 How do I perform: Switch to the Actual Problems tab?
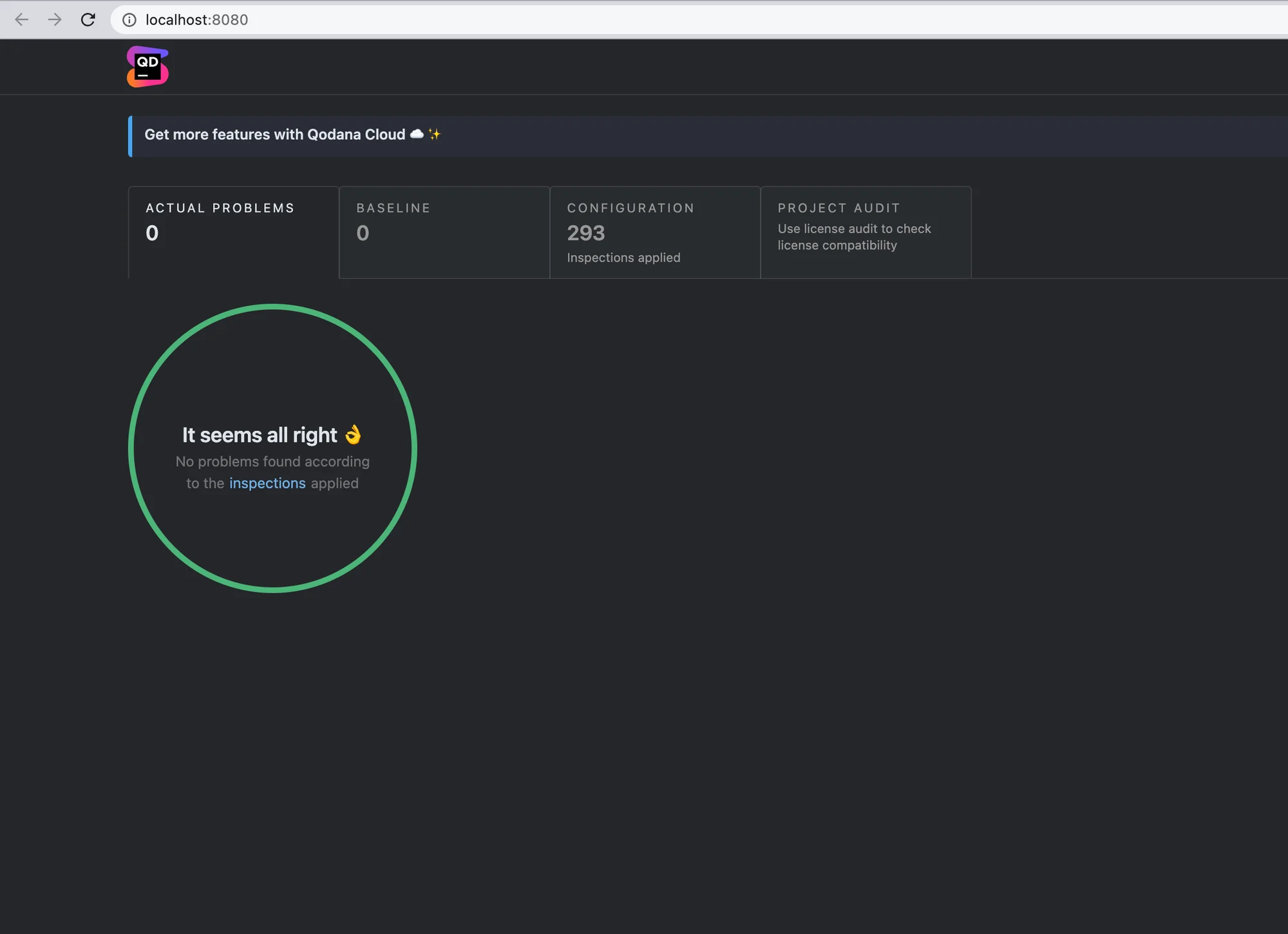233,232
